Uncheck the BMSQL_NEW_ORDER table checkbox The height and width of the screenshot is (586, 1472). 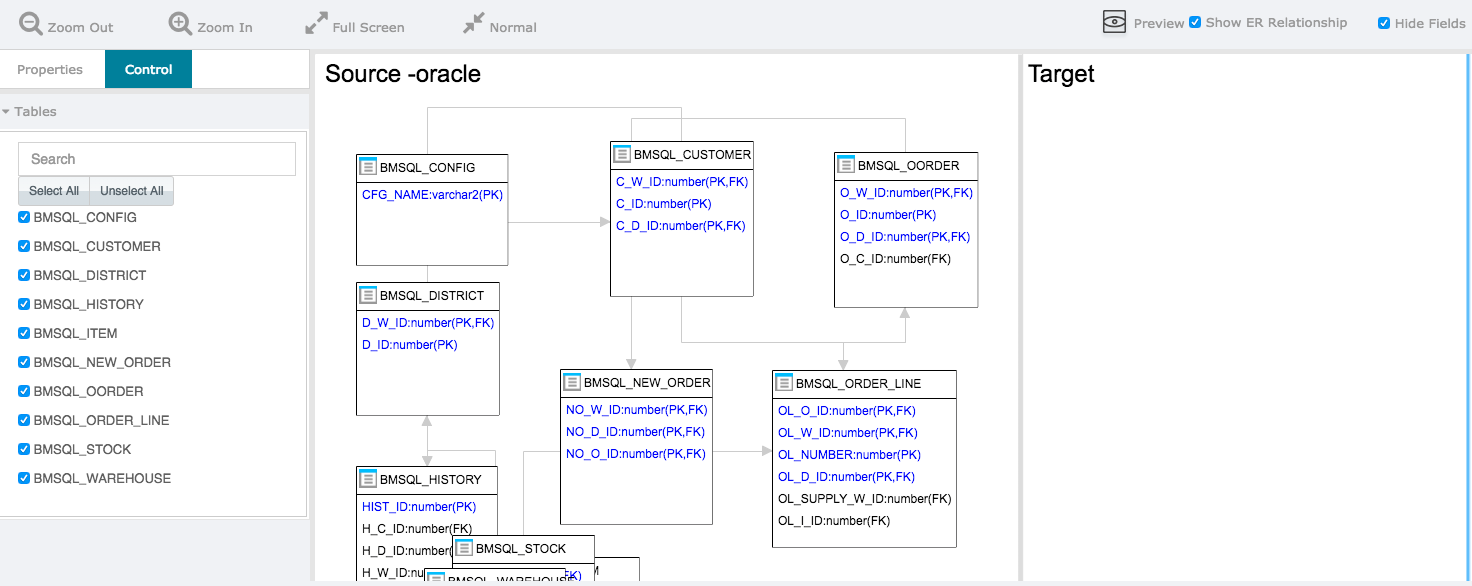tap(24, 362)
